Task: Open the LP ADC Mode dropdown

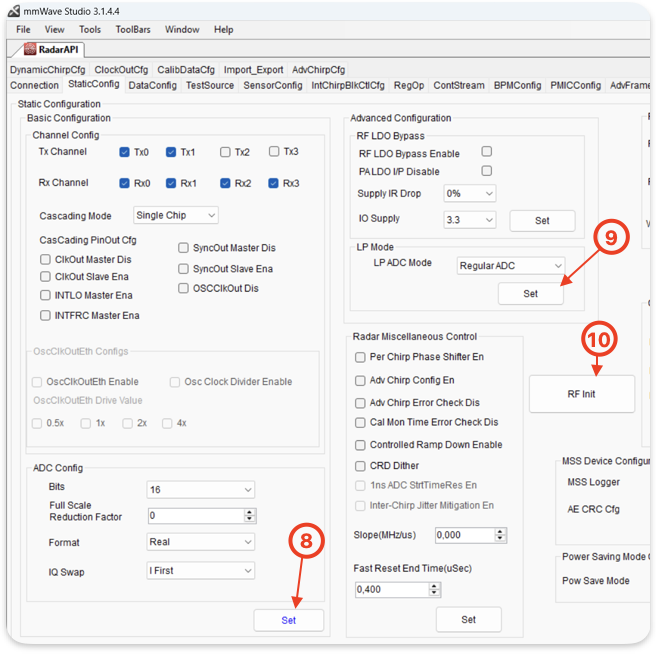Action: click(511, 266)
